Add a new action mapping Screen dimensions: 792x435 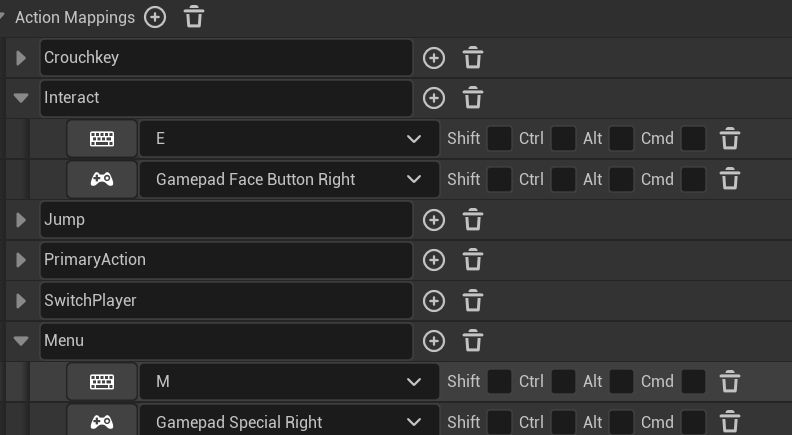155,17
